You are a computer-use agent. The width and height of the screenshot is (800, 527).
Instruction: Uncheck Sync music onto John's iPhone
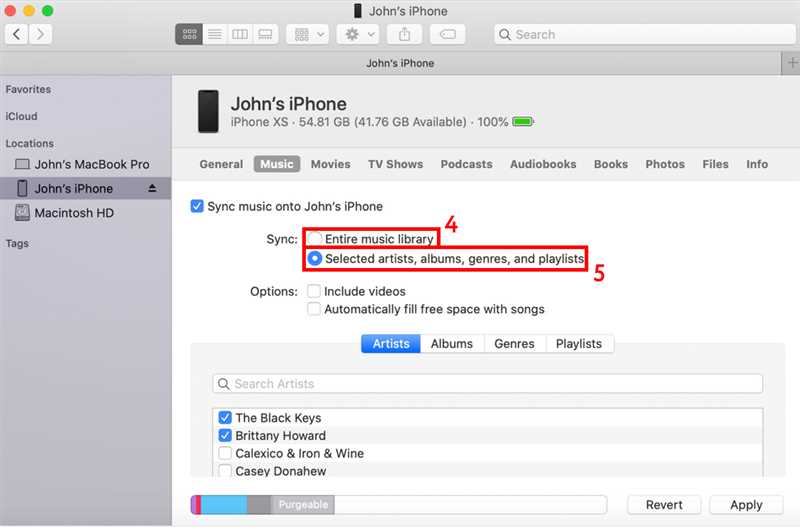pyautogui.click(x=197, y=206)
